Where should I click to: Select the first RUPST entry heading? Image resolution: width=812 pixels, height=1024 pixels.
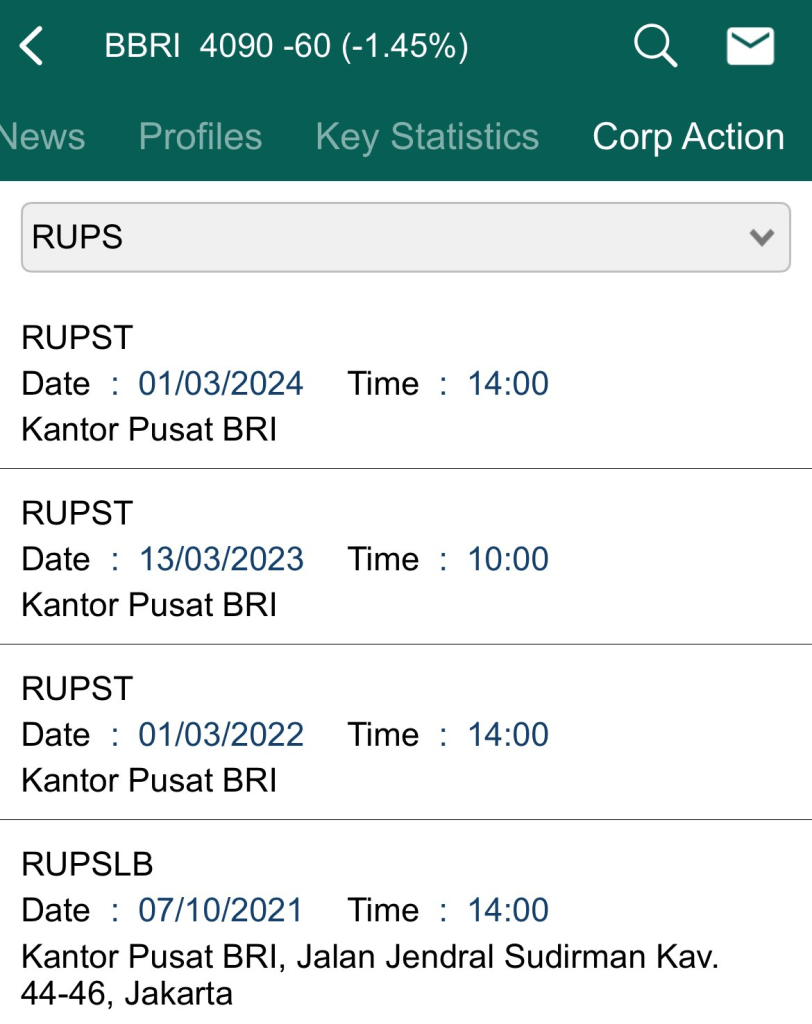(x=76, y=338)
